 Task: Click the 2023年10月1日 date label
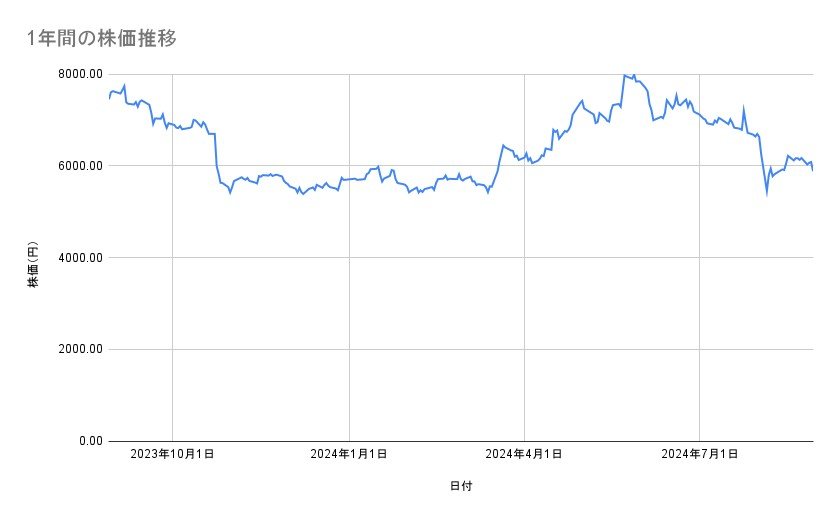172,454
